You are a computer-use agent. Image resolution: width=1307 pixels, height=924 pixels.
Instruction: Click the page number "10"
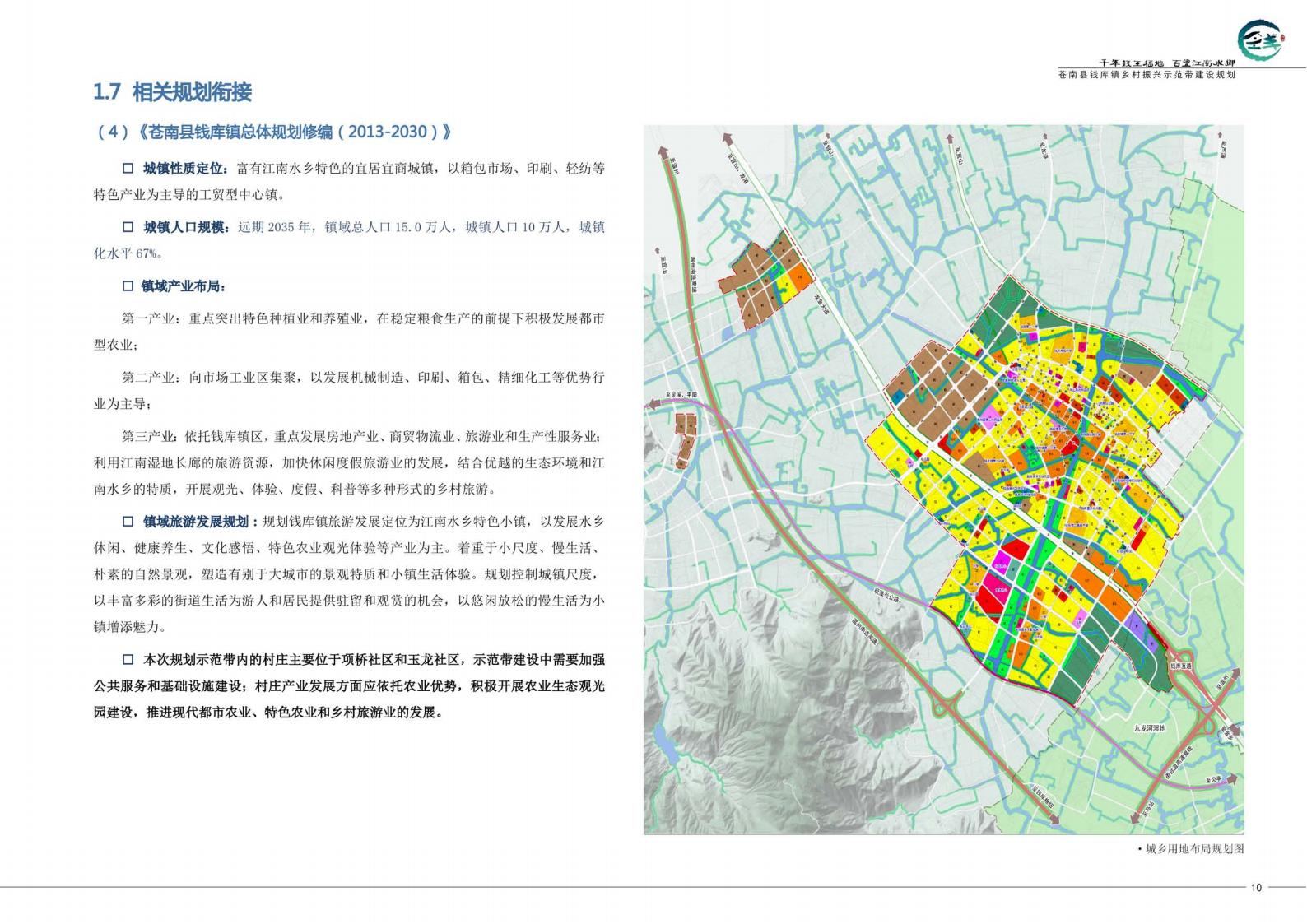1256,888
